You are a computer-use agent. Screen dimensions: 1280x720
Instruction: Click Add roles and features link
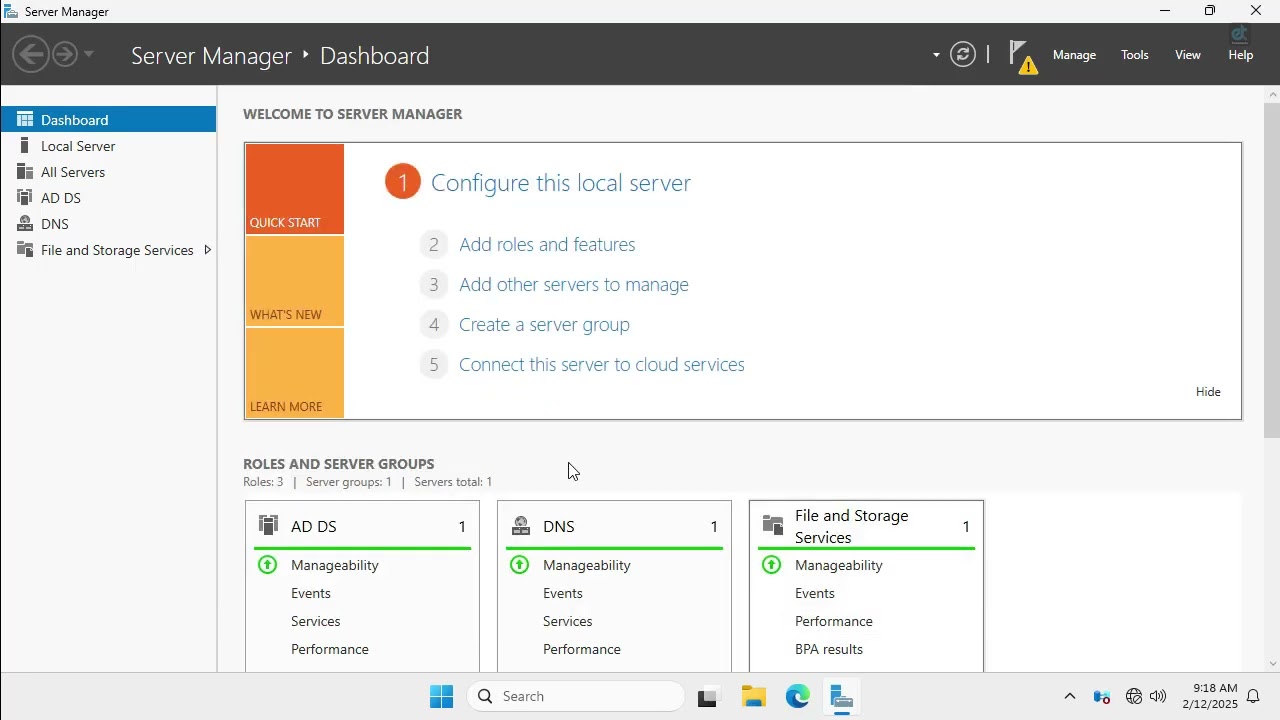(x=547, y=244)
